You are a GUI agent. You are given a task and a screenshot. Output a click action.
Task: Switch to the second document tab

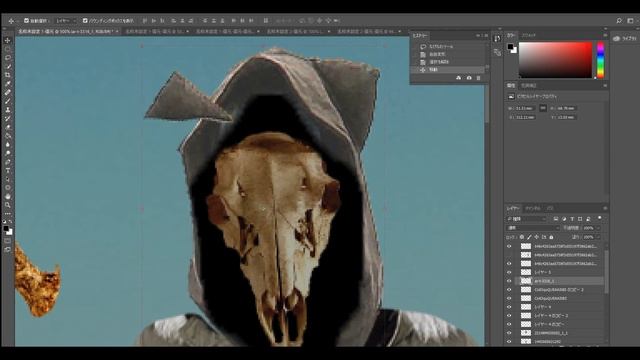pyautogui.click(x=157, y=31)
